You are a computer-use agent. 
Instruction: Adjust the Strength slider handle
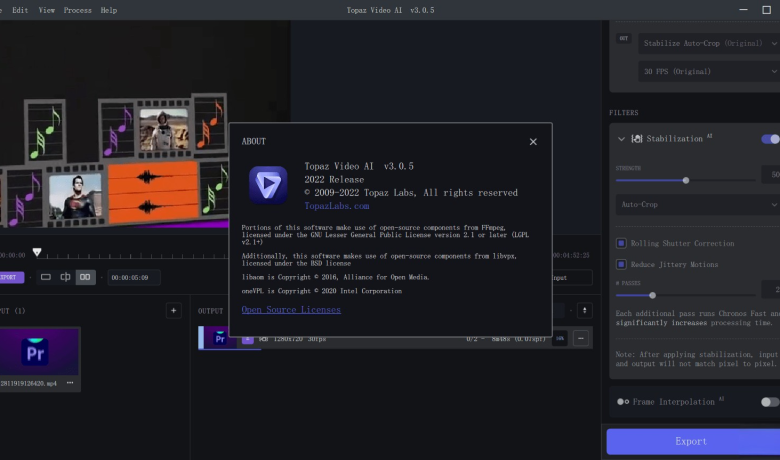[x=686, y=180]
